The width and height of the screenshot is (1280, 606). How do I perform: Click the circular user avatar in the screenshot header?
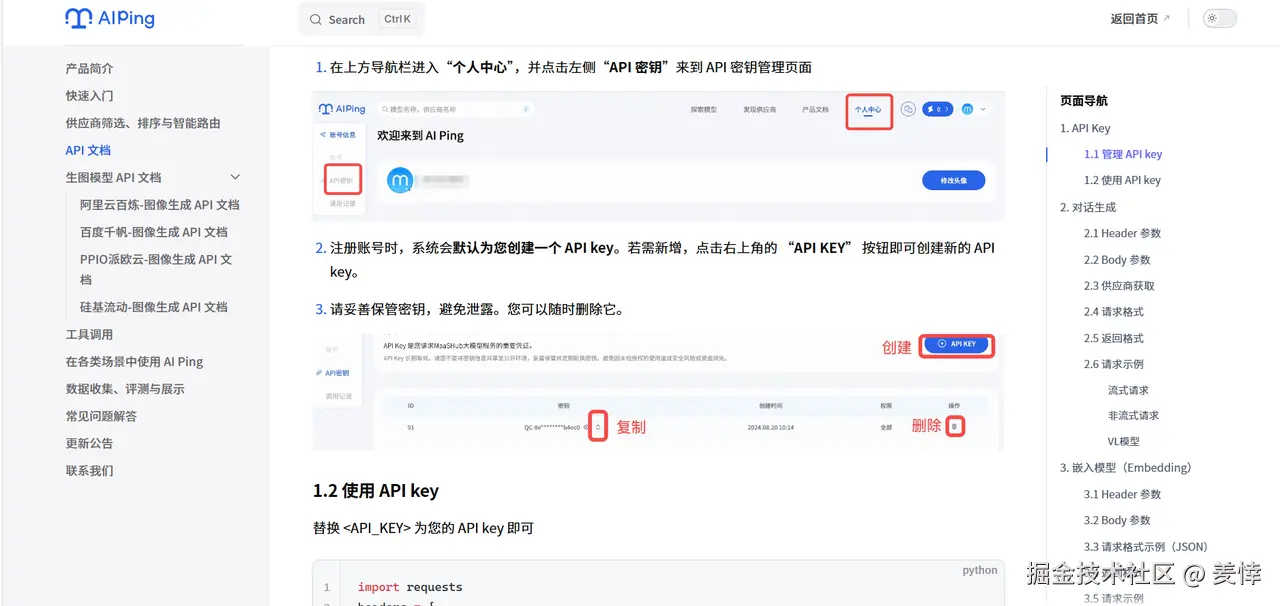(967, 109)
